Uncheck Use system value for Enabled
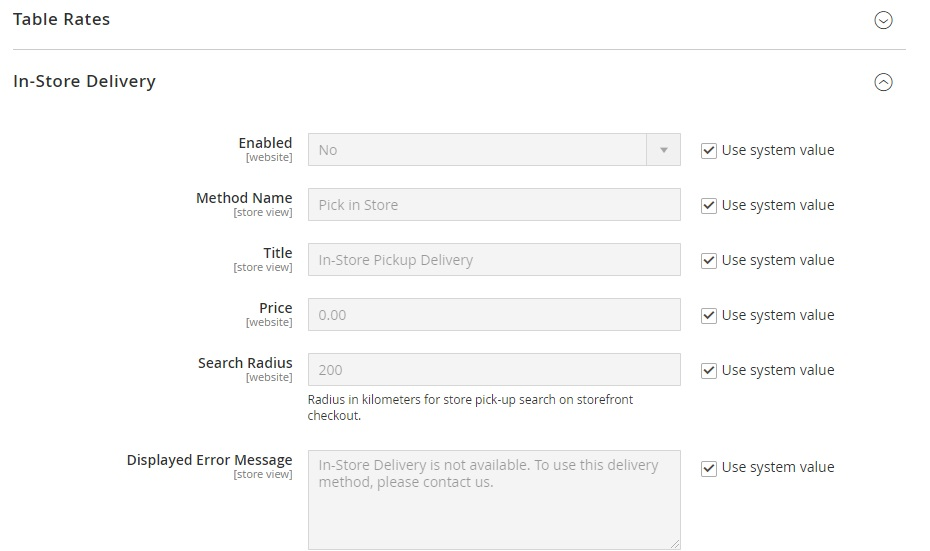Viewport: 930px width, 551px height. click(x=709, y=151)
